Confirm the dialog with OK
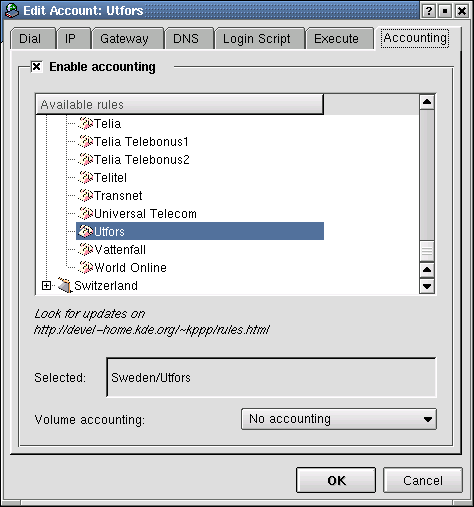This screenshot has width=474, height=507. point(336,480)
